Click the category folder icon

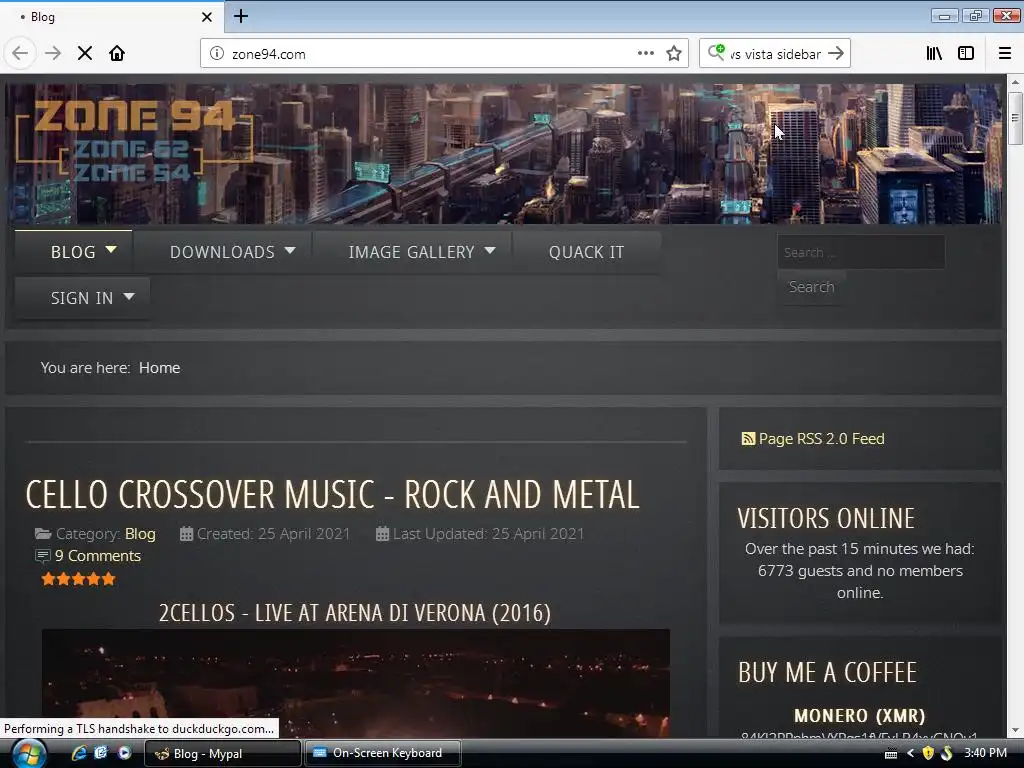pyautogui.click(x=43, y=534)
